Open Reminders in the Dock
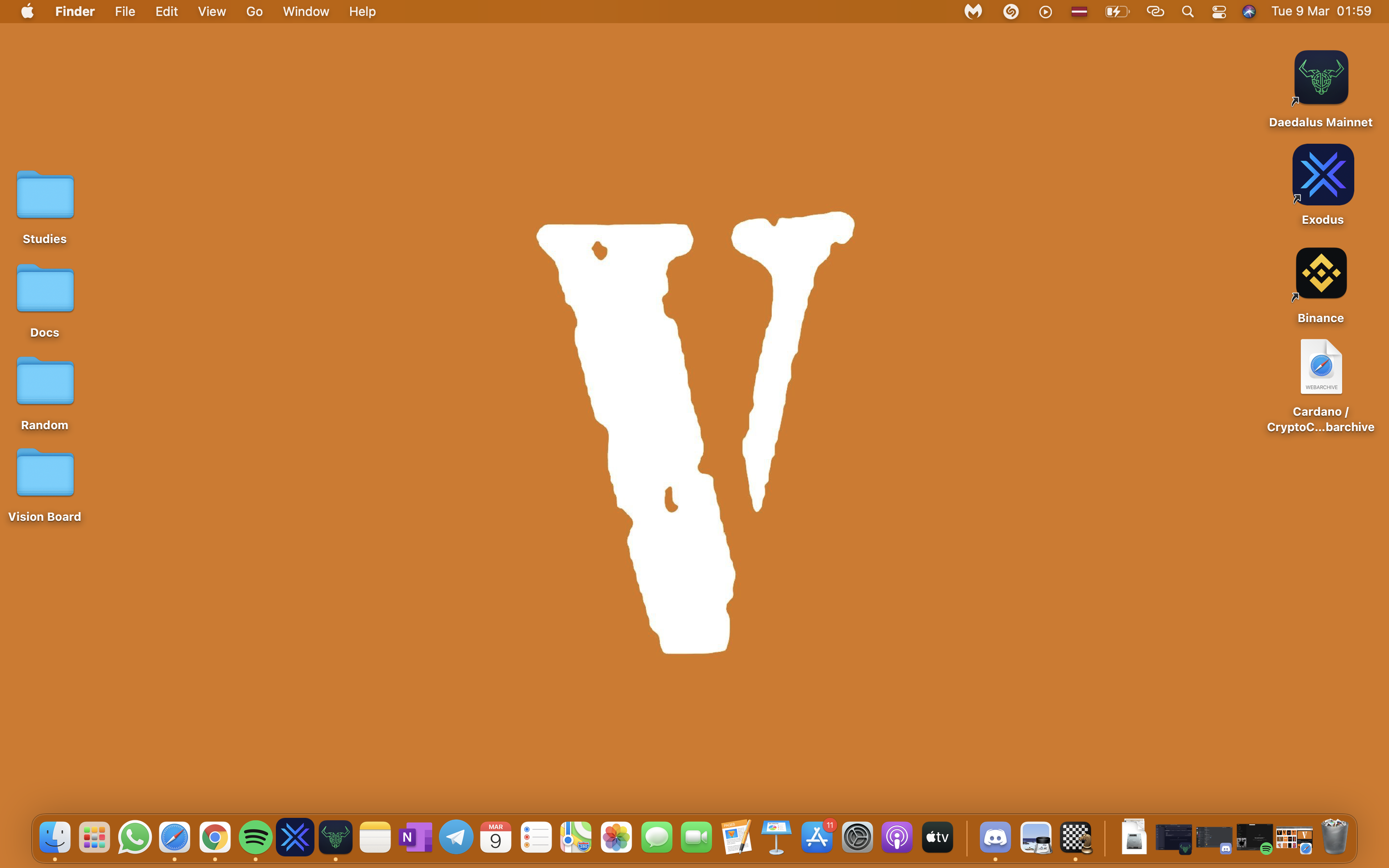This screenshot has width=1389, height=868. point(536,838)
